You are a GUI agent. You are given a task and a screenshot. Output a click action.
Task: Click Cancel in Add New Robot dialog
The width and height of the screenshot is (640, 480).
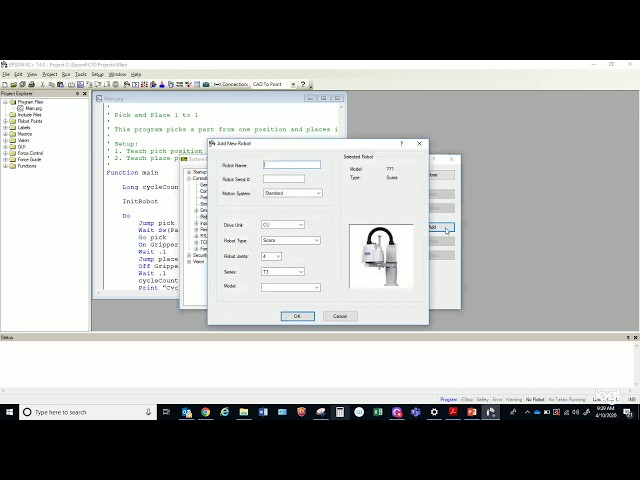[x=340, y=316]
